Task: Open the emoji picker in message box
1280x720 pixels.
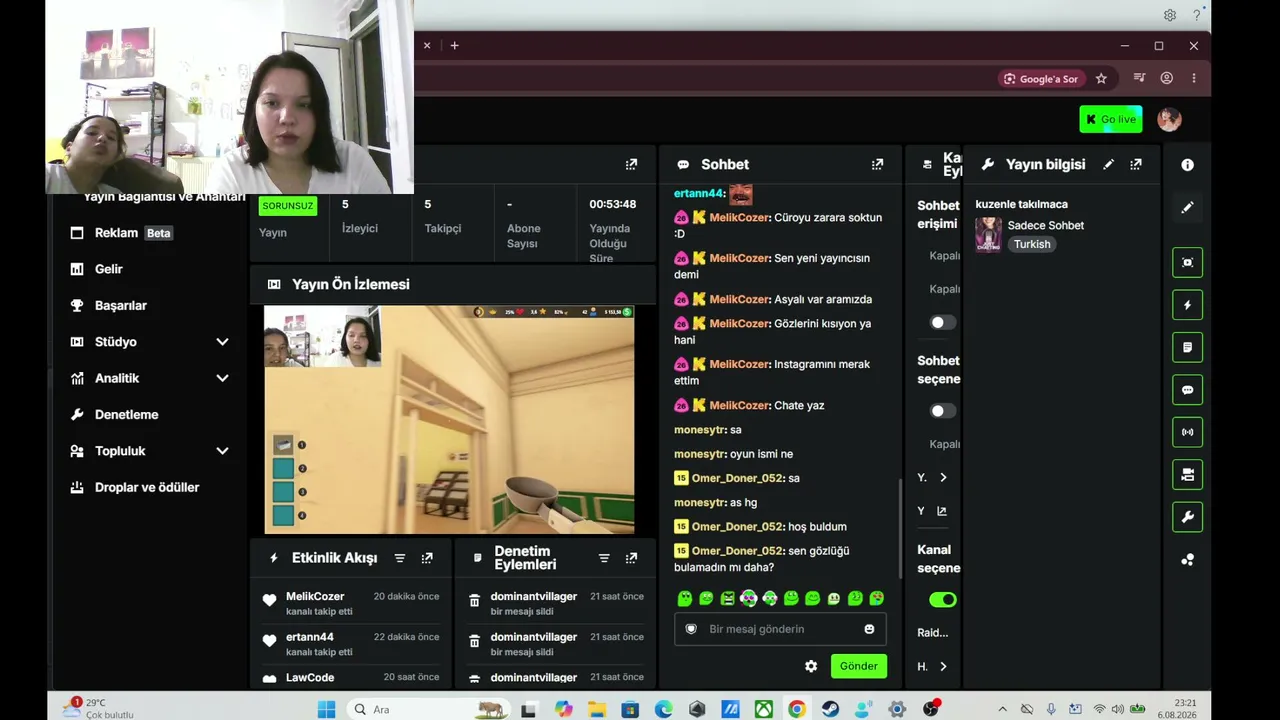Action: tap(869, 629)
